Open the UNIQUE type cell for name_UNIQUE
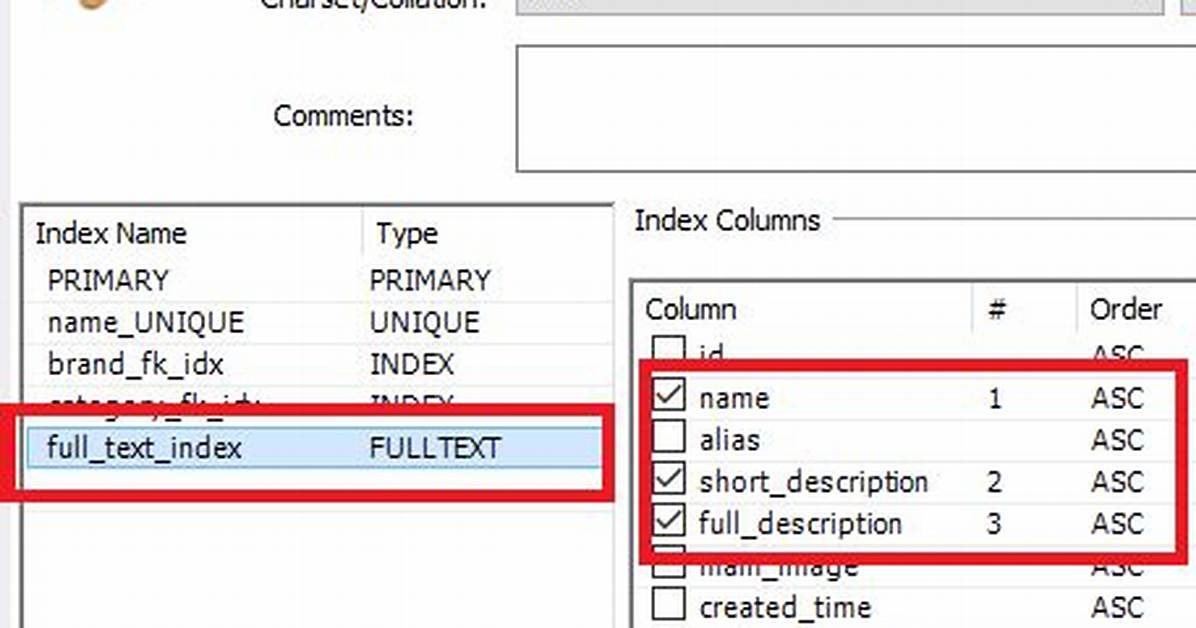1196x628 pixels. [x=425, y=323]
